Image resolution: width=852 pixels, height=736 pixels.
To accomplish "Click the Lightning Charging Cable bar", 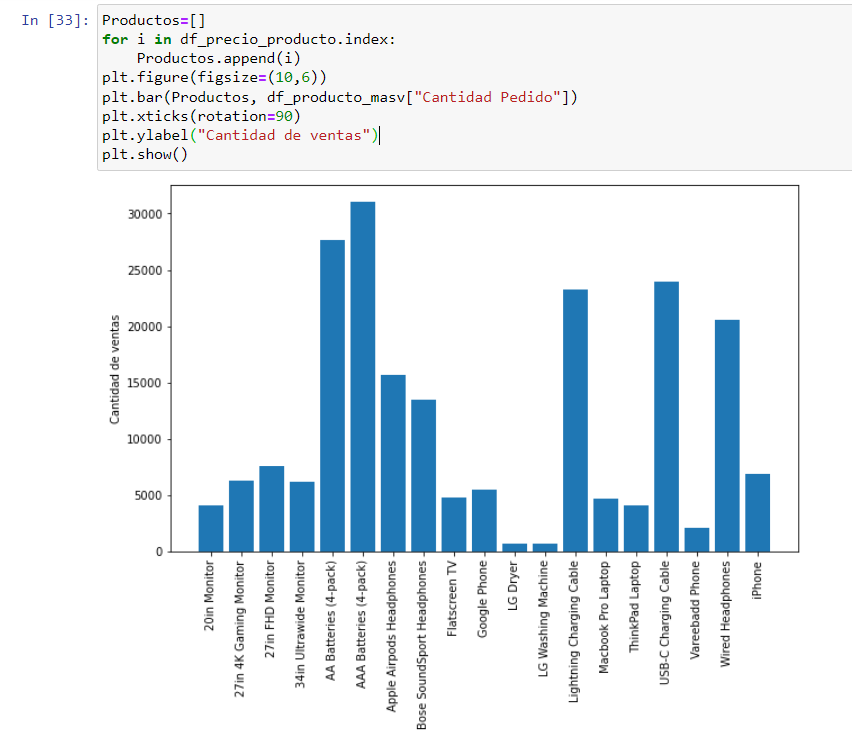I will click(x=575, y=420).
